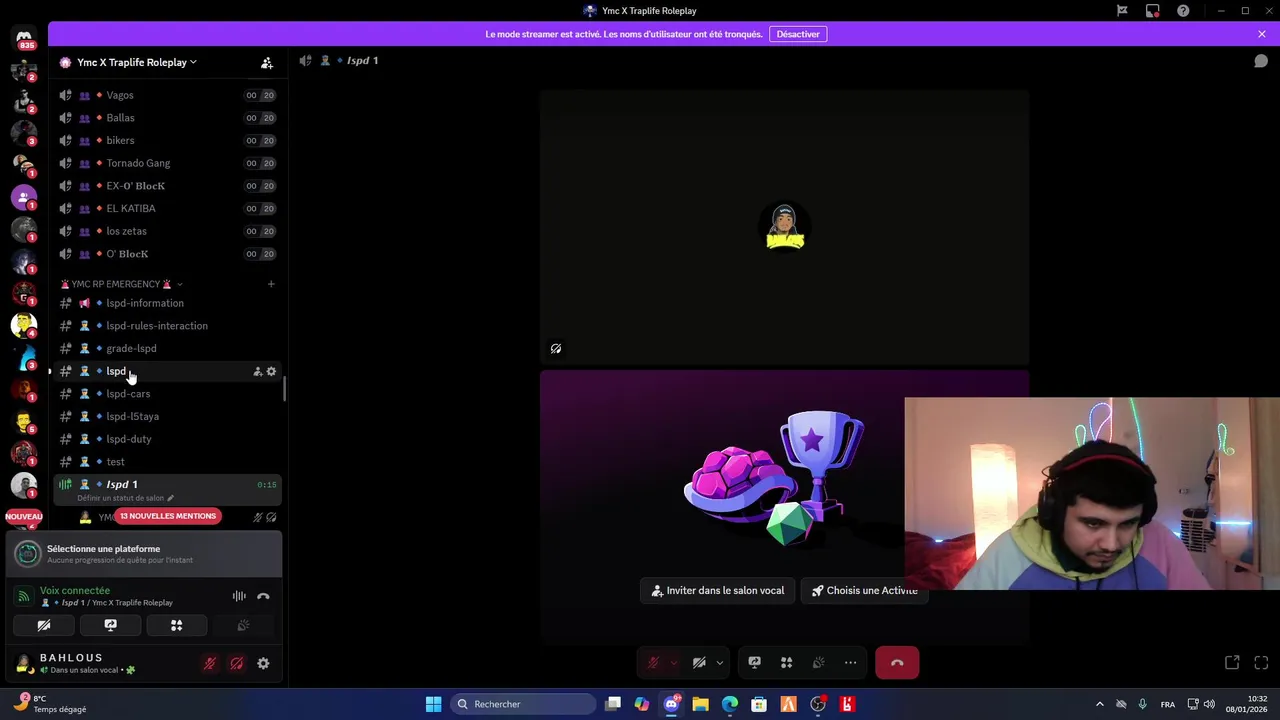Open the Windows Start menu
The height and width of the screenshot is (720, 1280).
[433, 704]
